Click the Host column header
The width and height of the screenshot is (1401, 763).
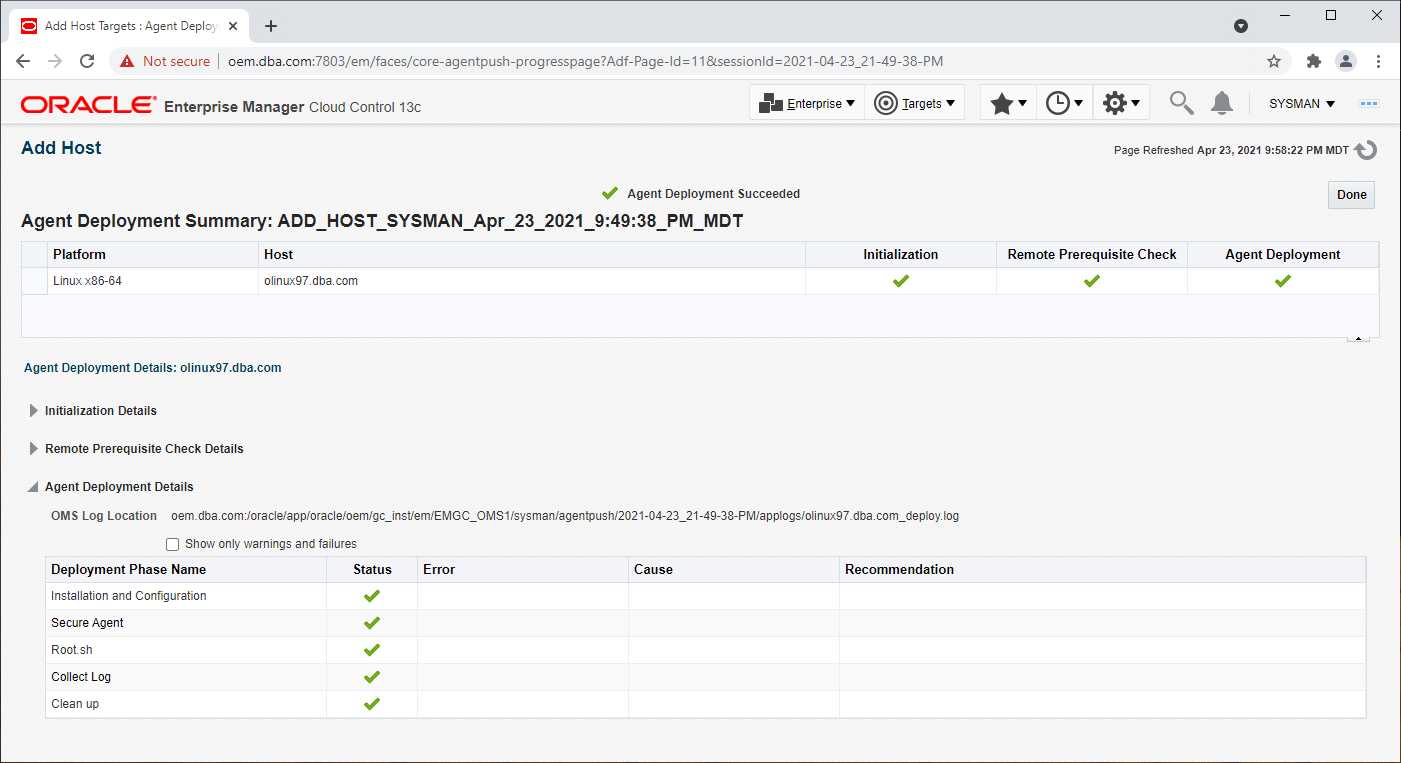tap(532, 254)
